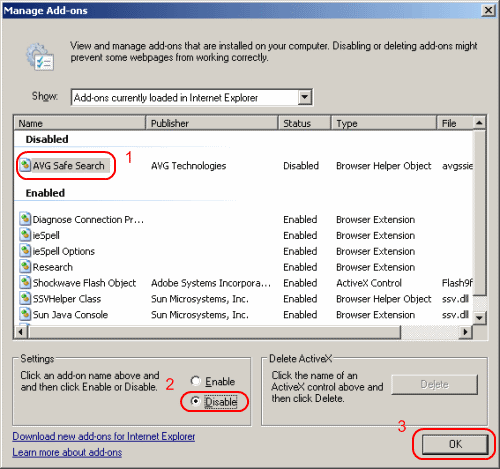The width and height of the screenshot is (500, 469).
Task: Click the ieSpell Options row icon
Action: coord(25,251)
